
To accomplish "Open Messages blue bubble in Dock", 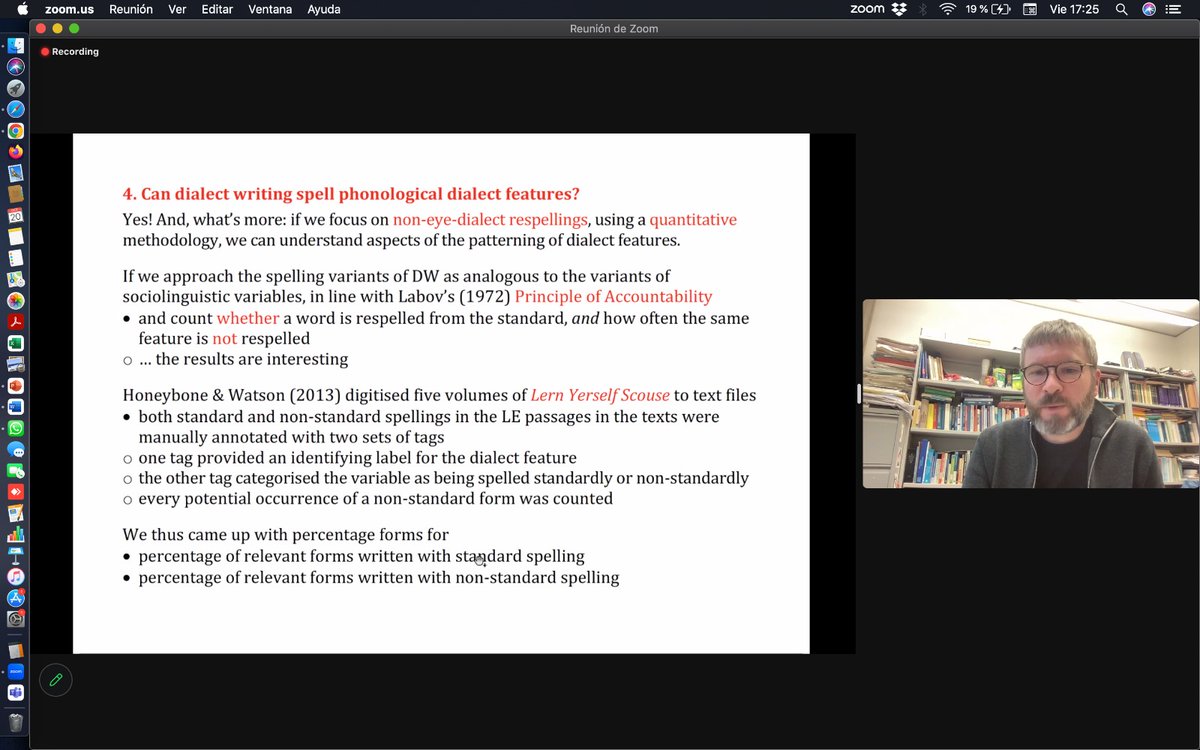I will [x=15, y=449].
